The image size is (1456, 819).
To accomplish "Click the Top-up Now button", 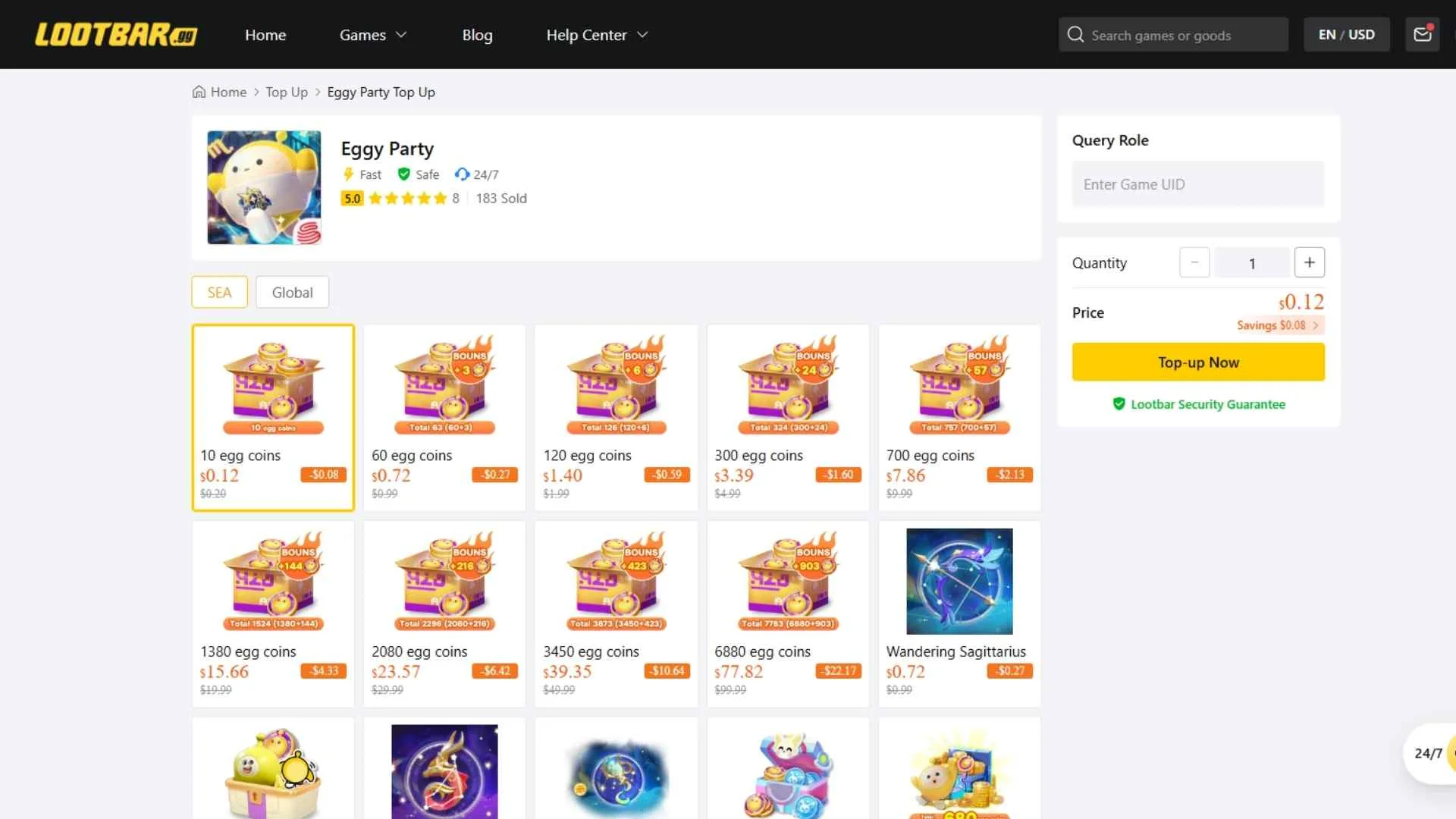I will (1197, 362).
